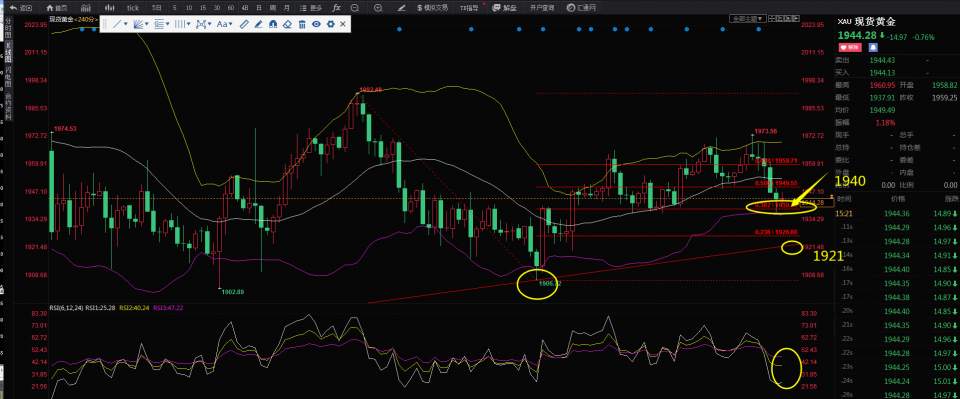Open the top toolbar drawing pencil tool
Viewport: 960px width, 399px height.
[401, 8]
